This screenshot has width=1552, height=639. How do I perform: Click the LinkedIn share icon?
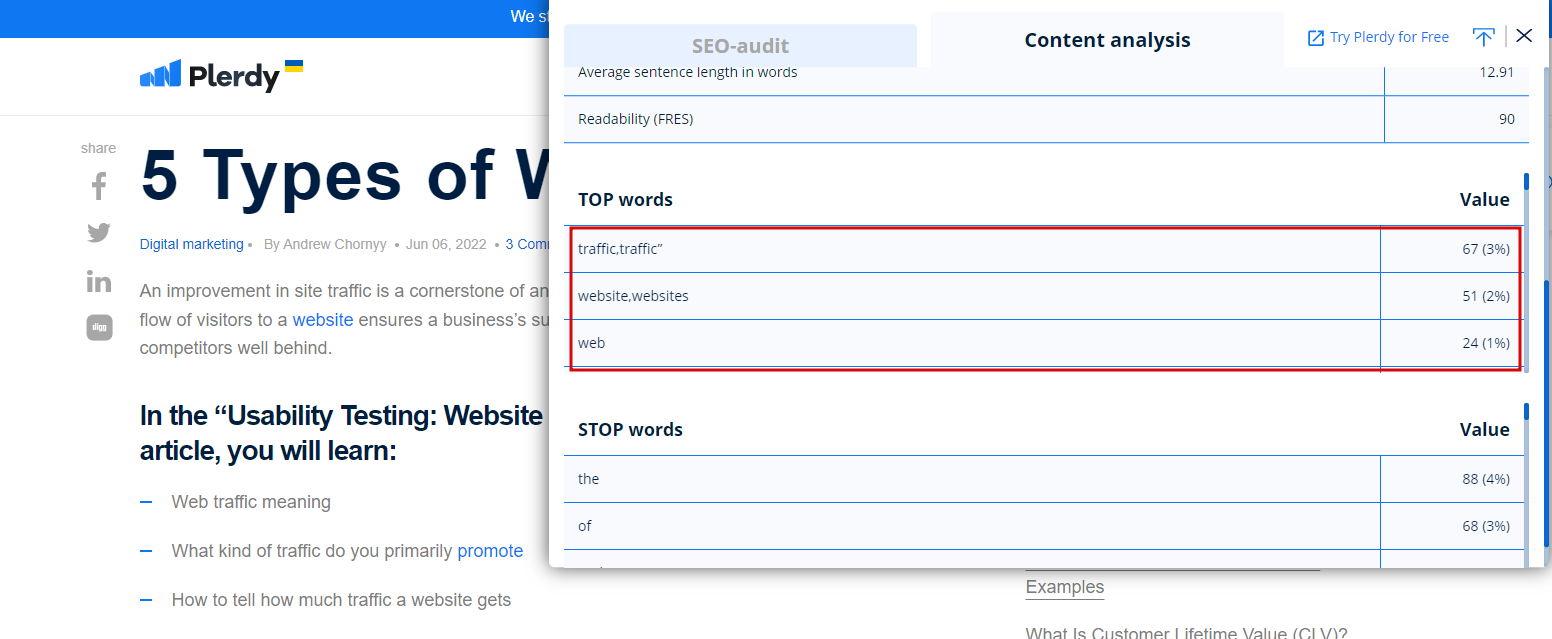[98, 281]
